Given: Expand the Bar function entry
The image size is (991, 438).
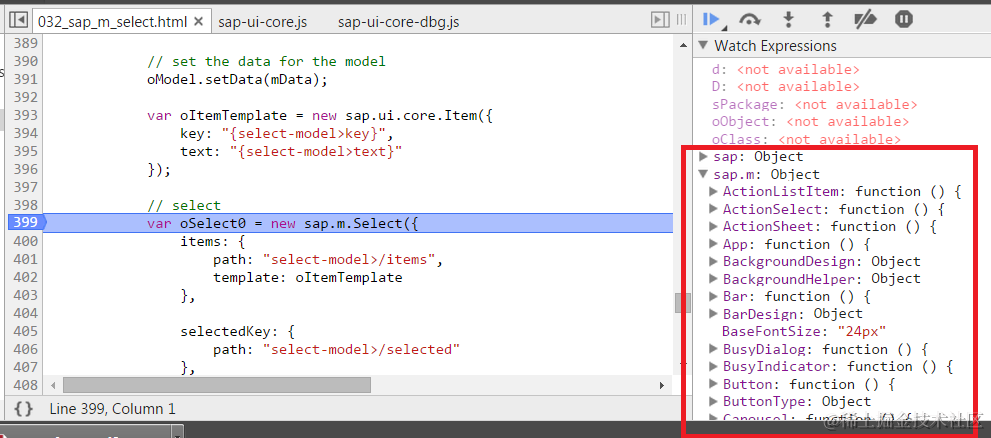Looking at the screenshot, I should click(x=714, y=296).
